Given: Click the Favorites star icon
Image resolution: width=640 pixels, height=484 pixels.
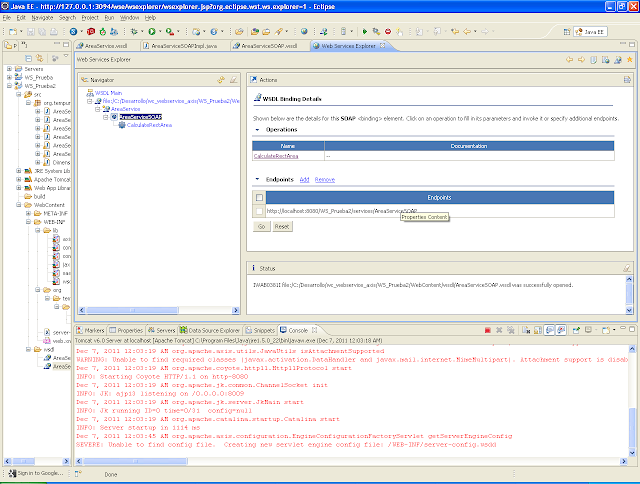Looking at the screenshot, I should tap(630, 60).
